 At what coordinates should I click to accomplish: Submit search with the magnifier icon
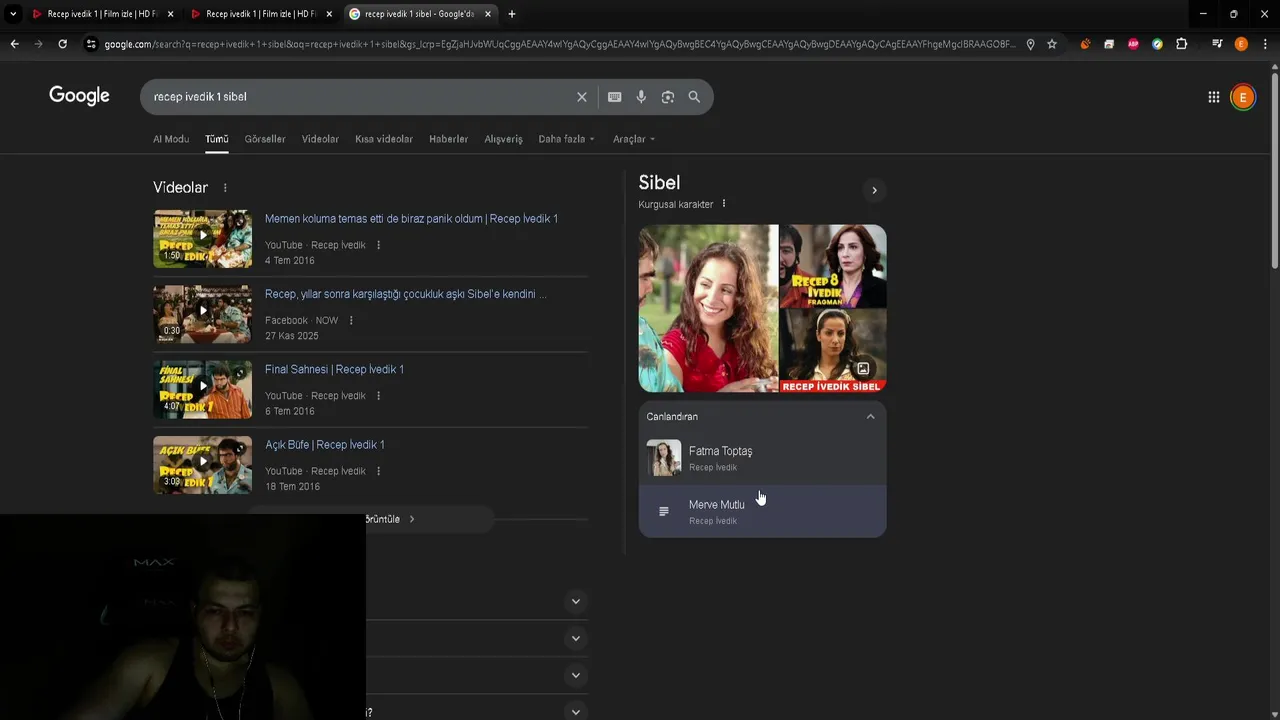coord(694,97)
